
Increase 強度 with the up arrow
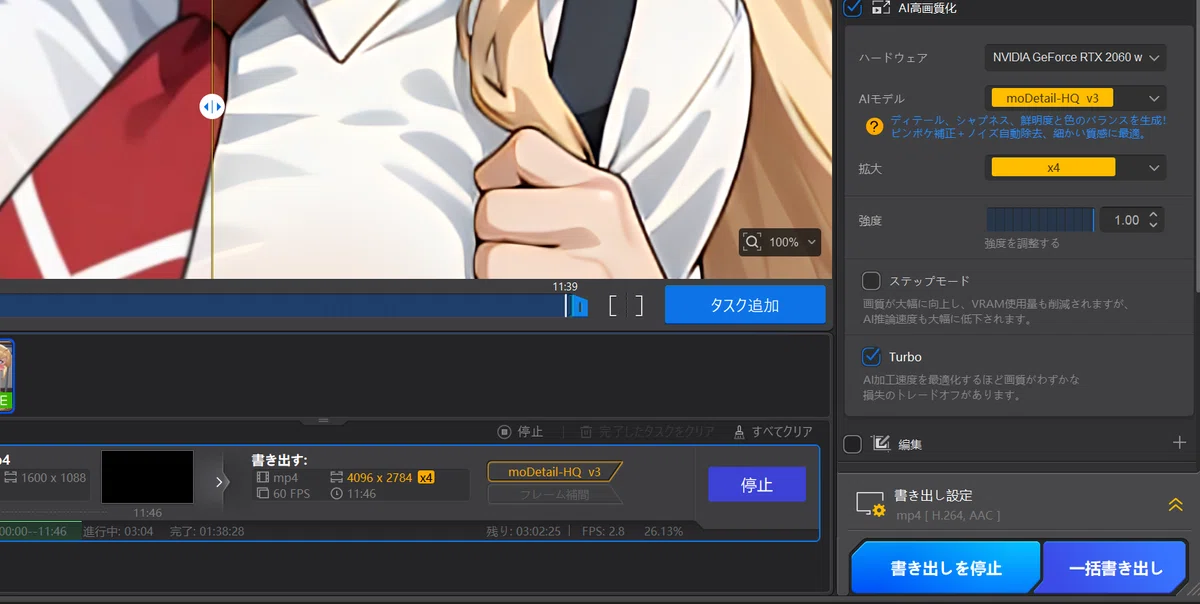pos(1154,214)
